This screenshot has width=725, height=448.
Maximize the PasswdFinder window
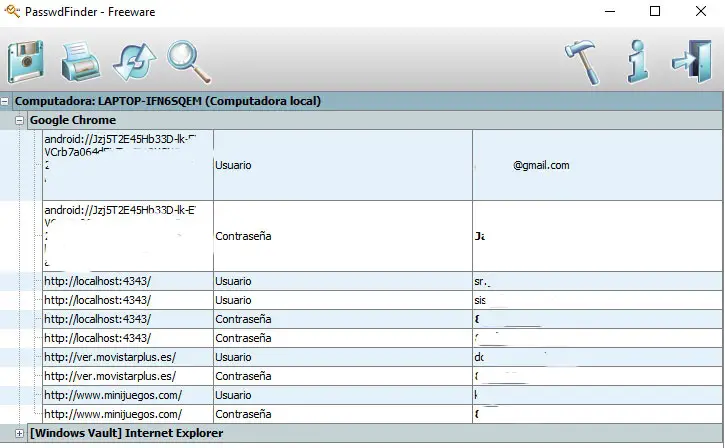[655, 11]
